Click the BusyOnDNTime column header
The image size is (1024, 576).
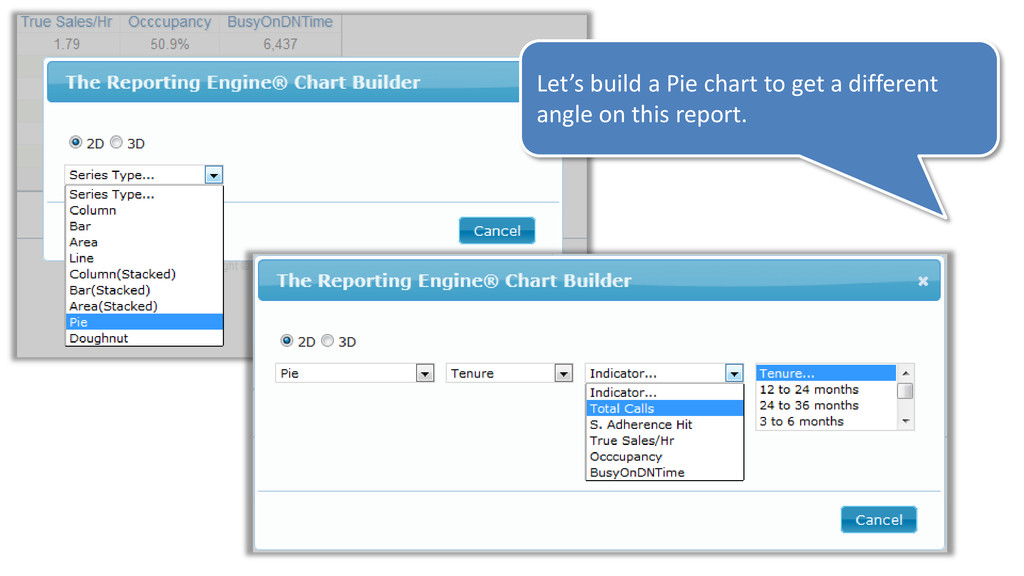(x=280, y=22)
